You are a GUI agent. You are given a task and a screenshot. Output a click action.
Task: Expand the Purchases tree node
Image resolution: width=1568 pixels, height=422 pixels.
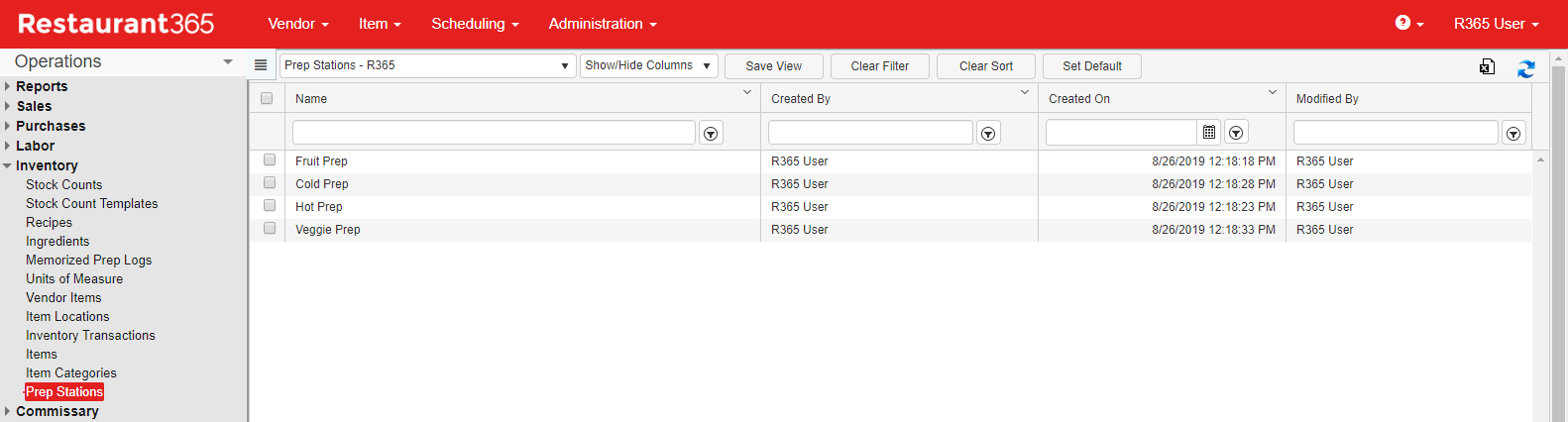click(7, 126)
